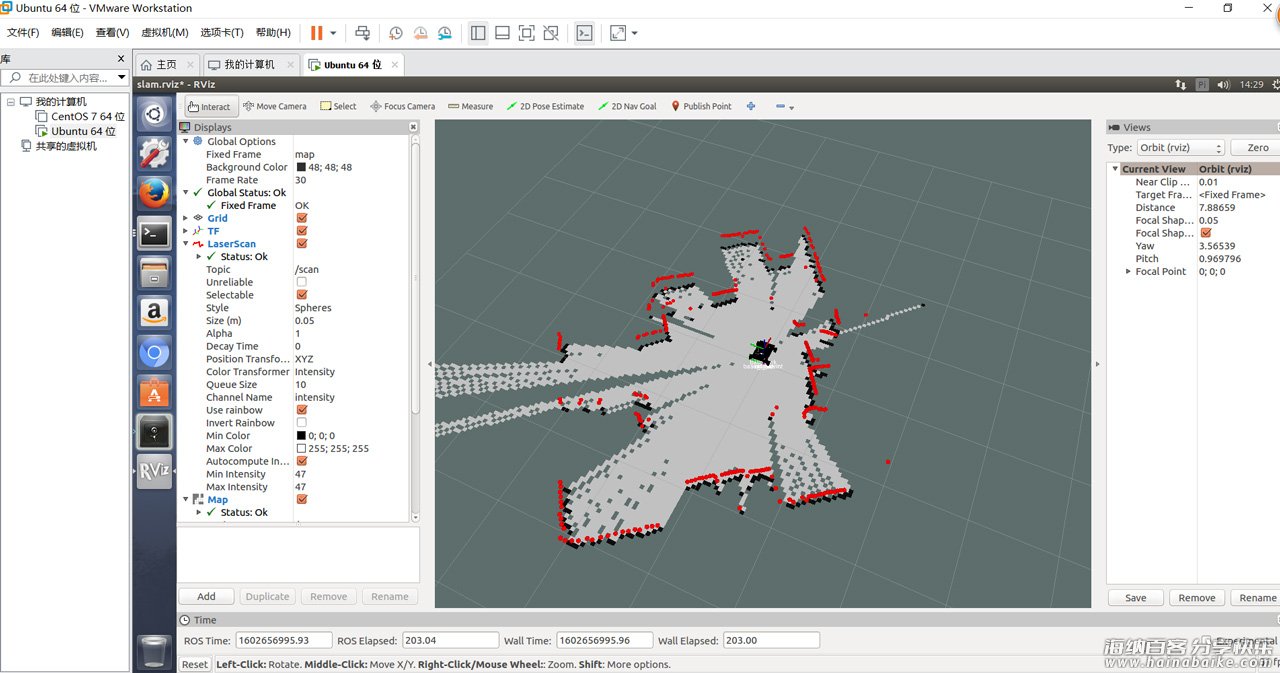Click the Save view button
The height and width of the screenshot is (673, 1280).
tap(1136, 597)
